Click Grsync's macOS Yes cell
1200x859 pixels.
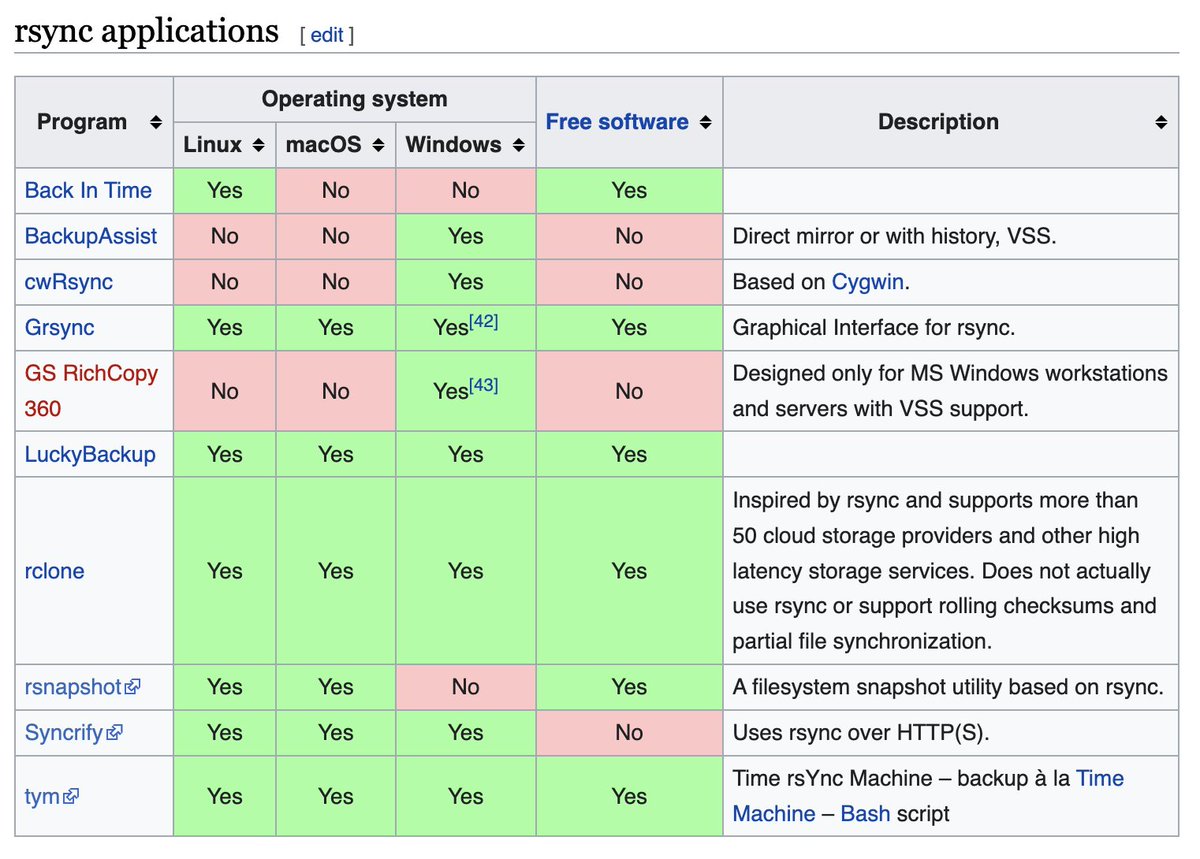336,327
